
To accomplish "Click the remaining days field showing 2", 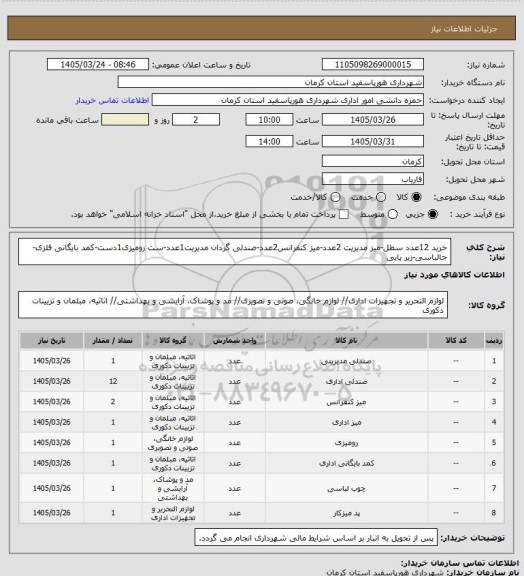I will click(x=196, y=120).
